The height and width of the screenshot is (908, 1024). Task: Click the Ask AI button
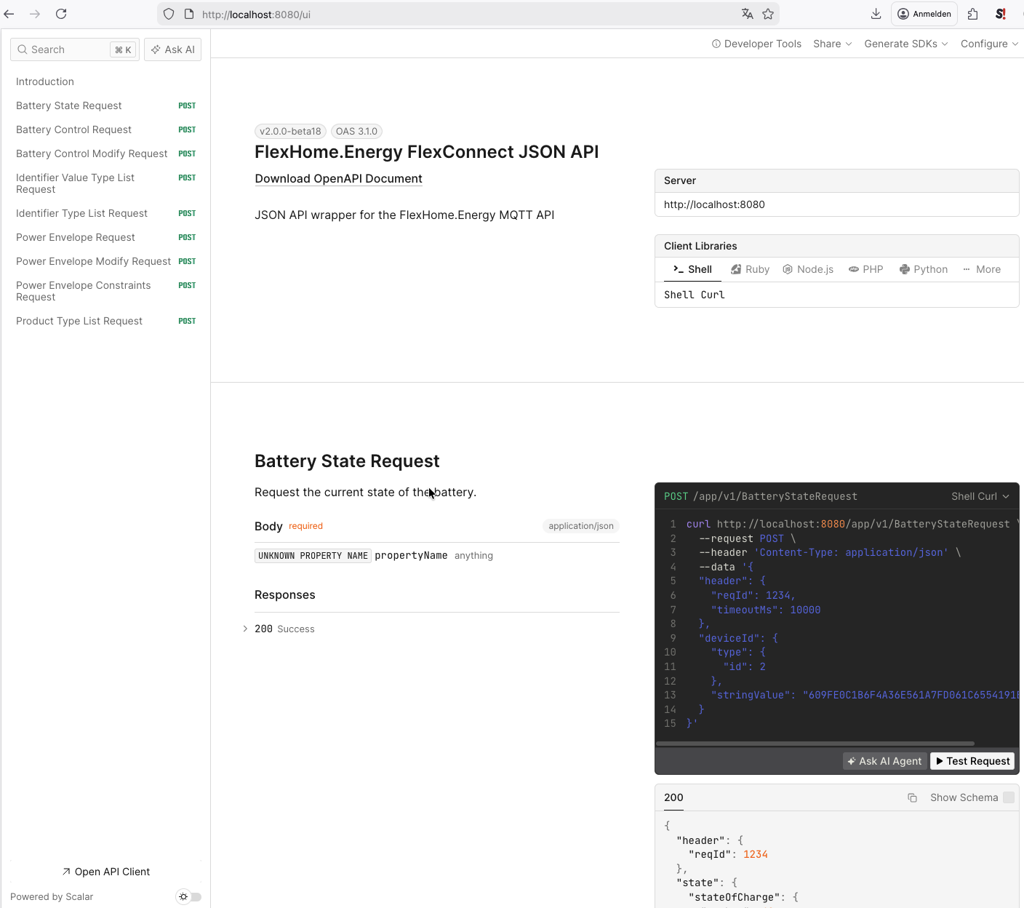[172, 50]
